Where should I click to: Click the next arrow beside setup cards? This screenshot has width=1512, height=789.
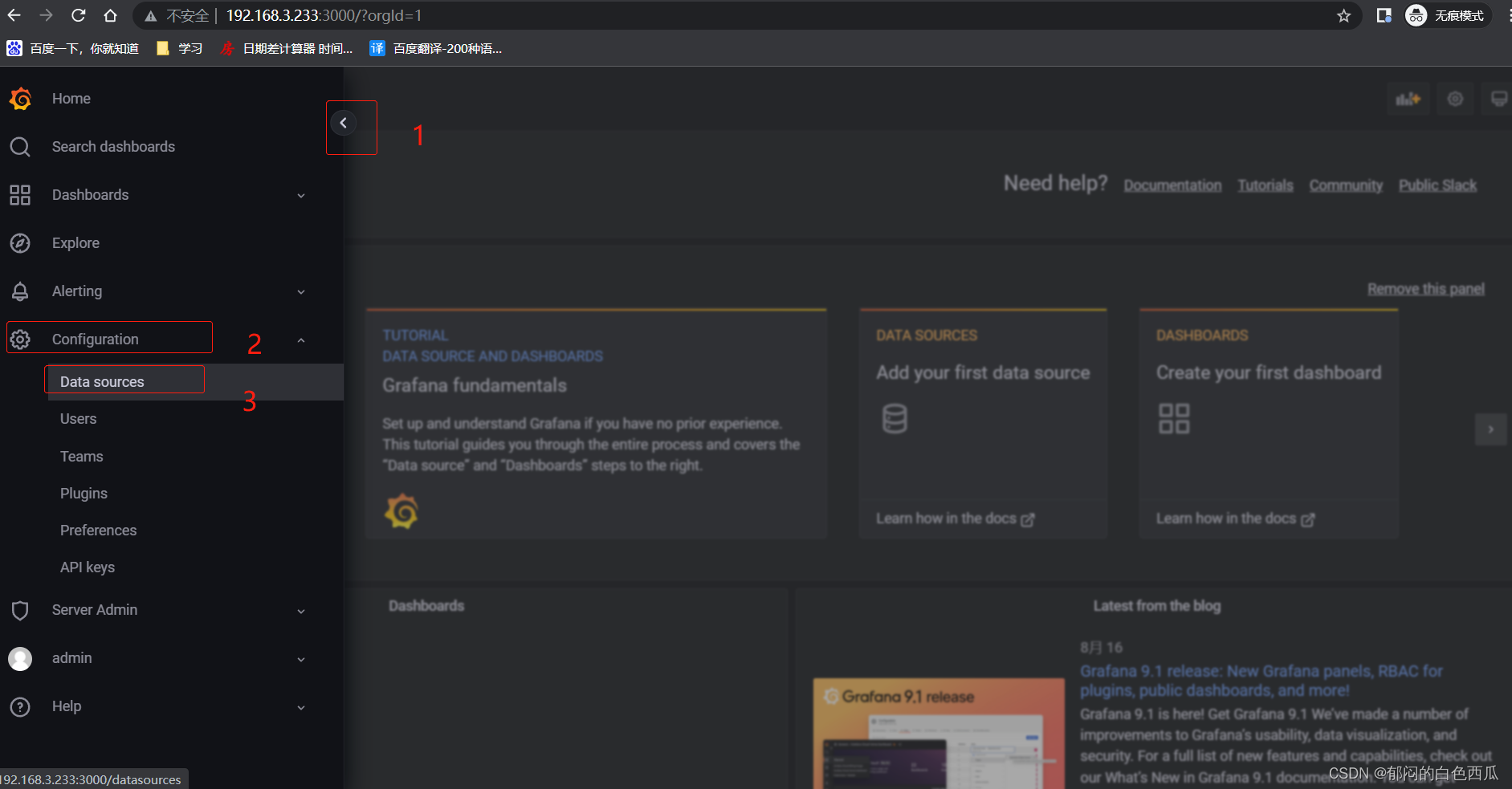[1491, 429]
